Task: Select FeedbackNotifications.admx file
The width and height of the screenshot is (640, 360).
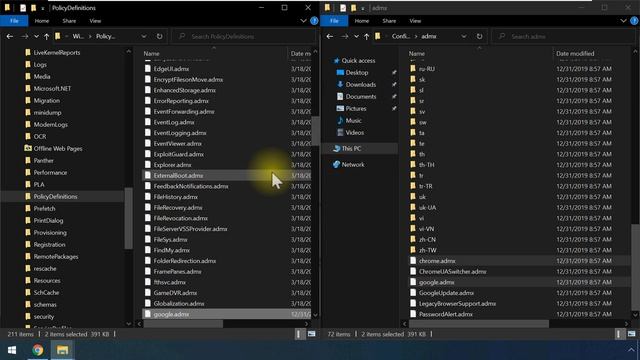Action: coord(191,186)
